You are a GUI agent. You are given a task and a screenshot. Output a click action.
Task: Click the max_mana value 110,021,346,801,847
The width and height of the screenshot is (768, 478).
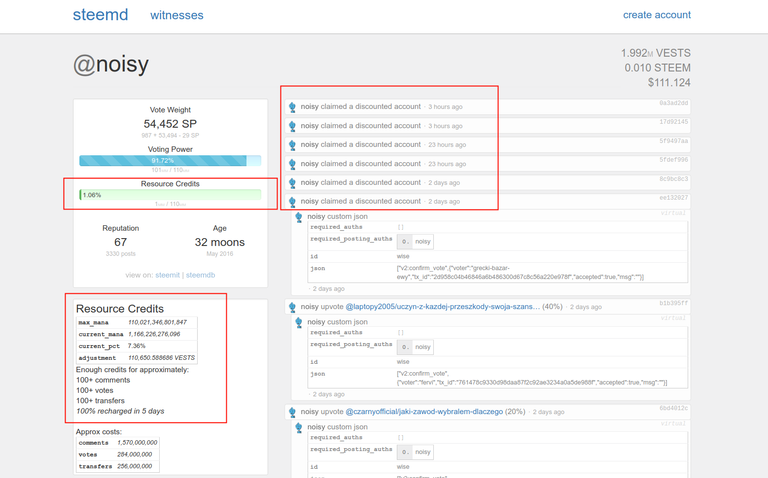tap(157, 322)
